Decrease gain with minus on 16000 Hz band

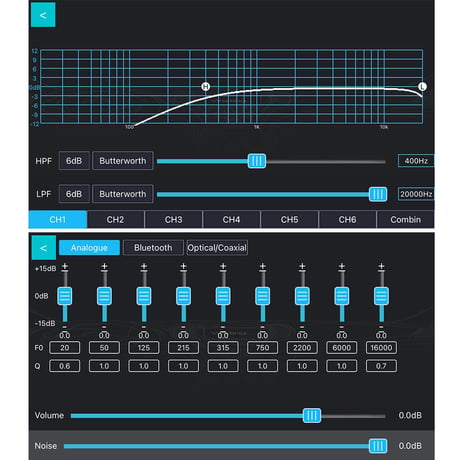[381, 327]
